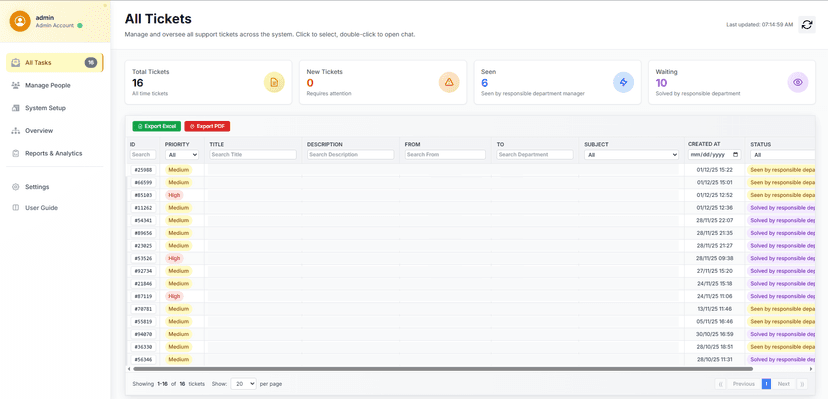Select page 1 in pagination
The width and height of the screenshot is (828, 399).
(766, 384)
